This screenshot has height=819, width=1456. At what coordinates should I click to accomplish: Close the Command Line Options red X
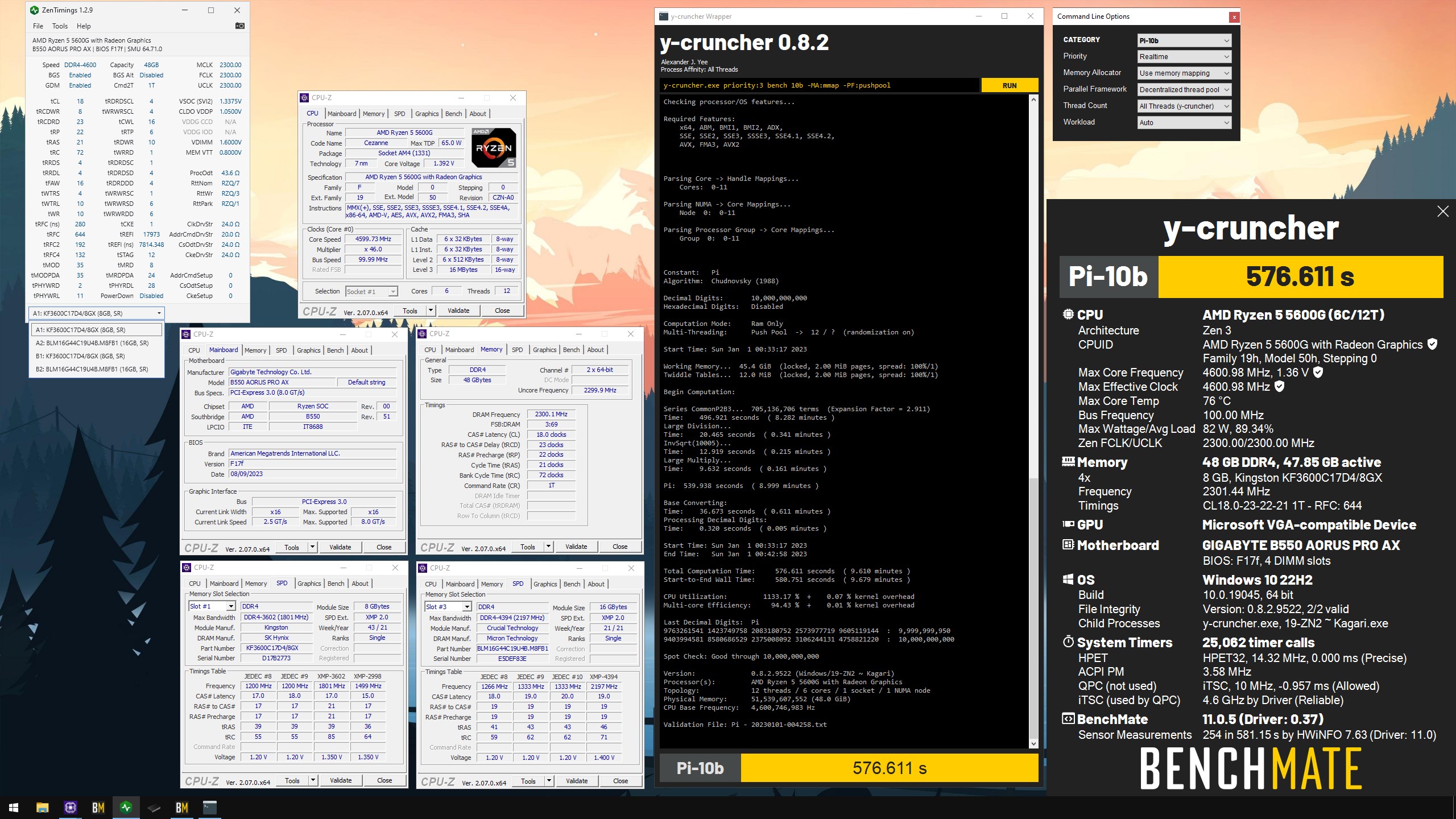coord(1234,17)
